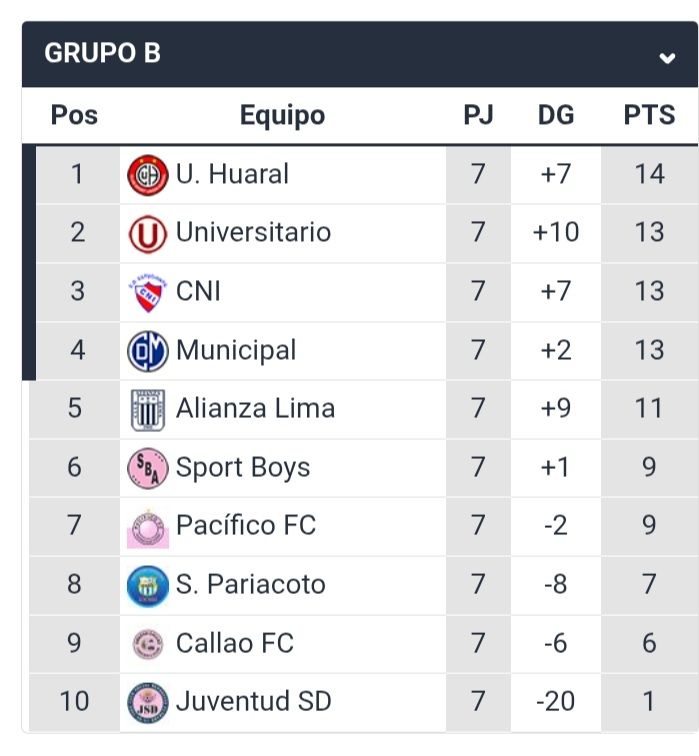Open the Universitario team link
699x756 pixels.
(x=253, y=233)
